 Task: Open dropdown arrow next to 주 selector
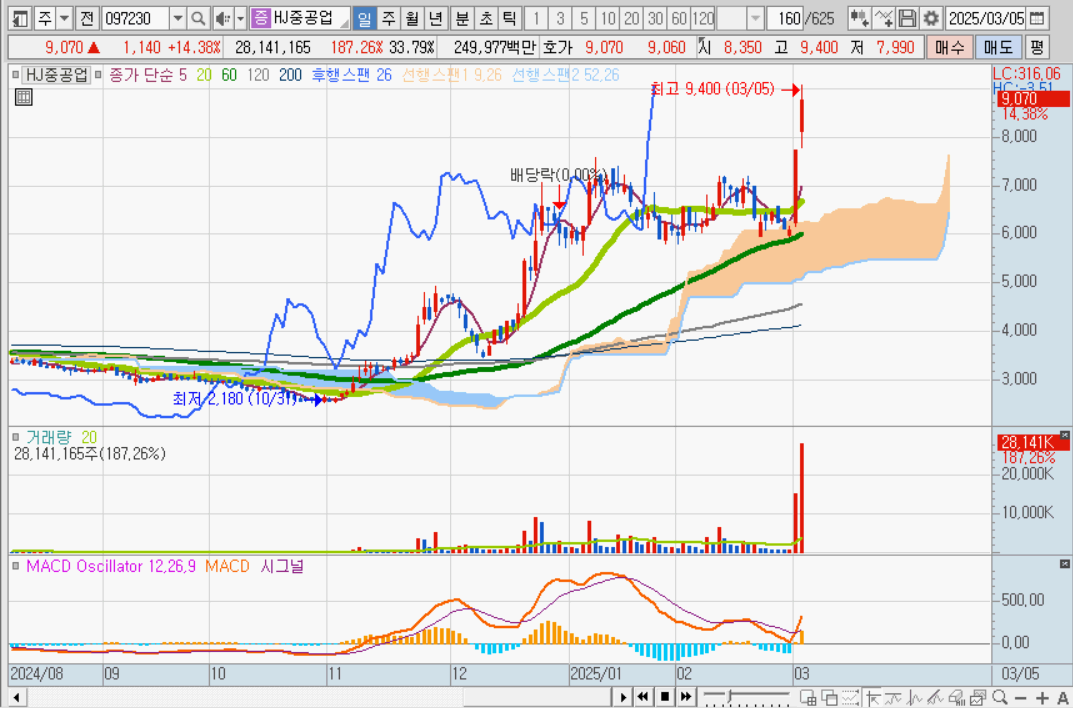tap(64, 18)
